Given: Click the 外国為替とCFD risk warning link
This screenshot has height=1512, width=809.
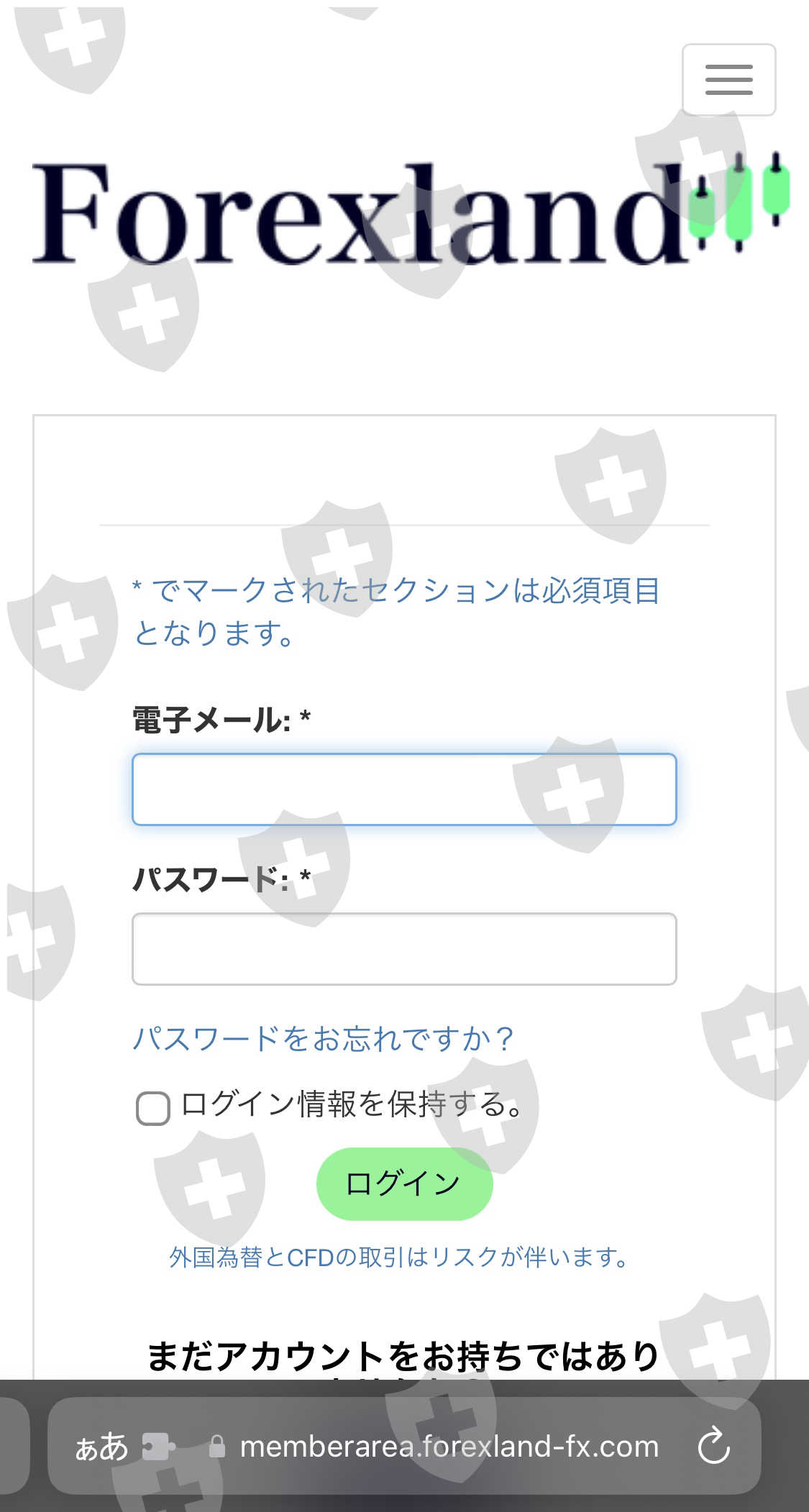Looking at the screenshot, I should tap(401, 1257).
